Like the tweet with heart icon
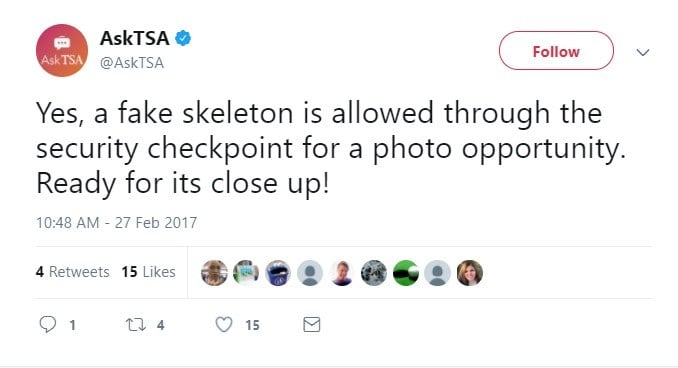Screen dimensions: 678x368 224,325
